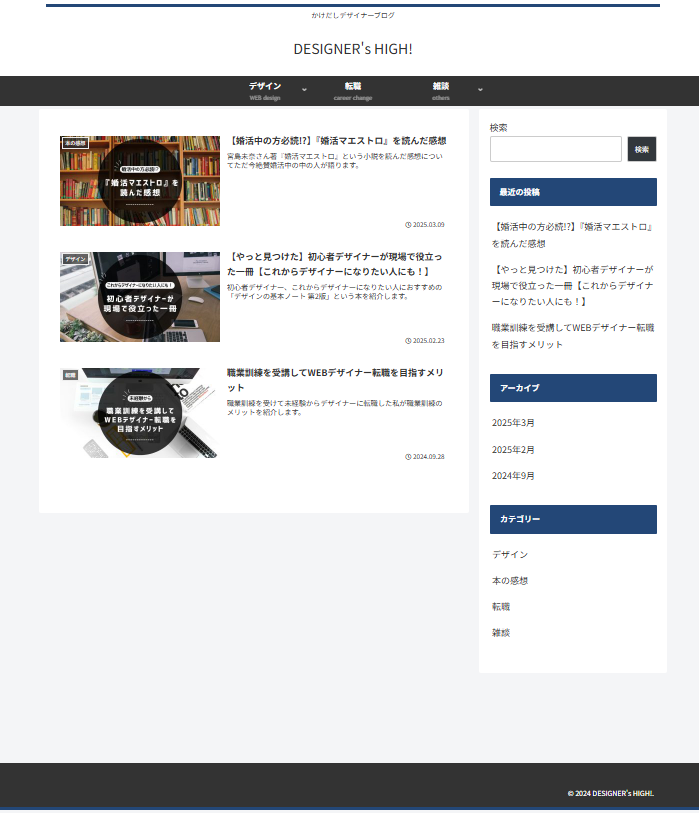Open the 【婚活中の方必読!?】 article title in main list

[x=337, y=141]
